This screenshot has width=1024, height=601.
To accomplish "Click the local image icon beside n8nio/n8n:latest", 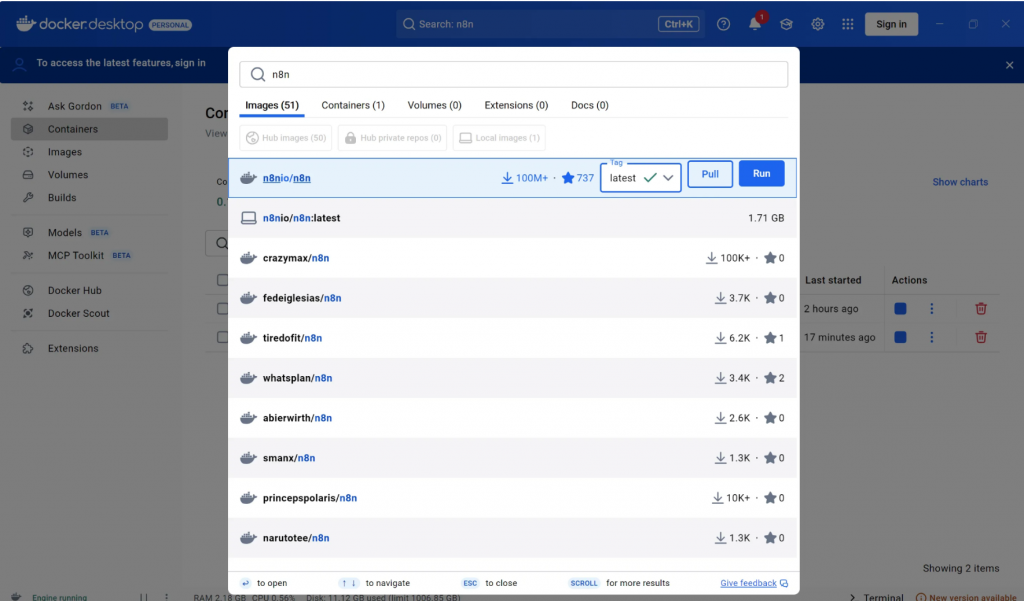I will [x=249, y=218].
